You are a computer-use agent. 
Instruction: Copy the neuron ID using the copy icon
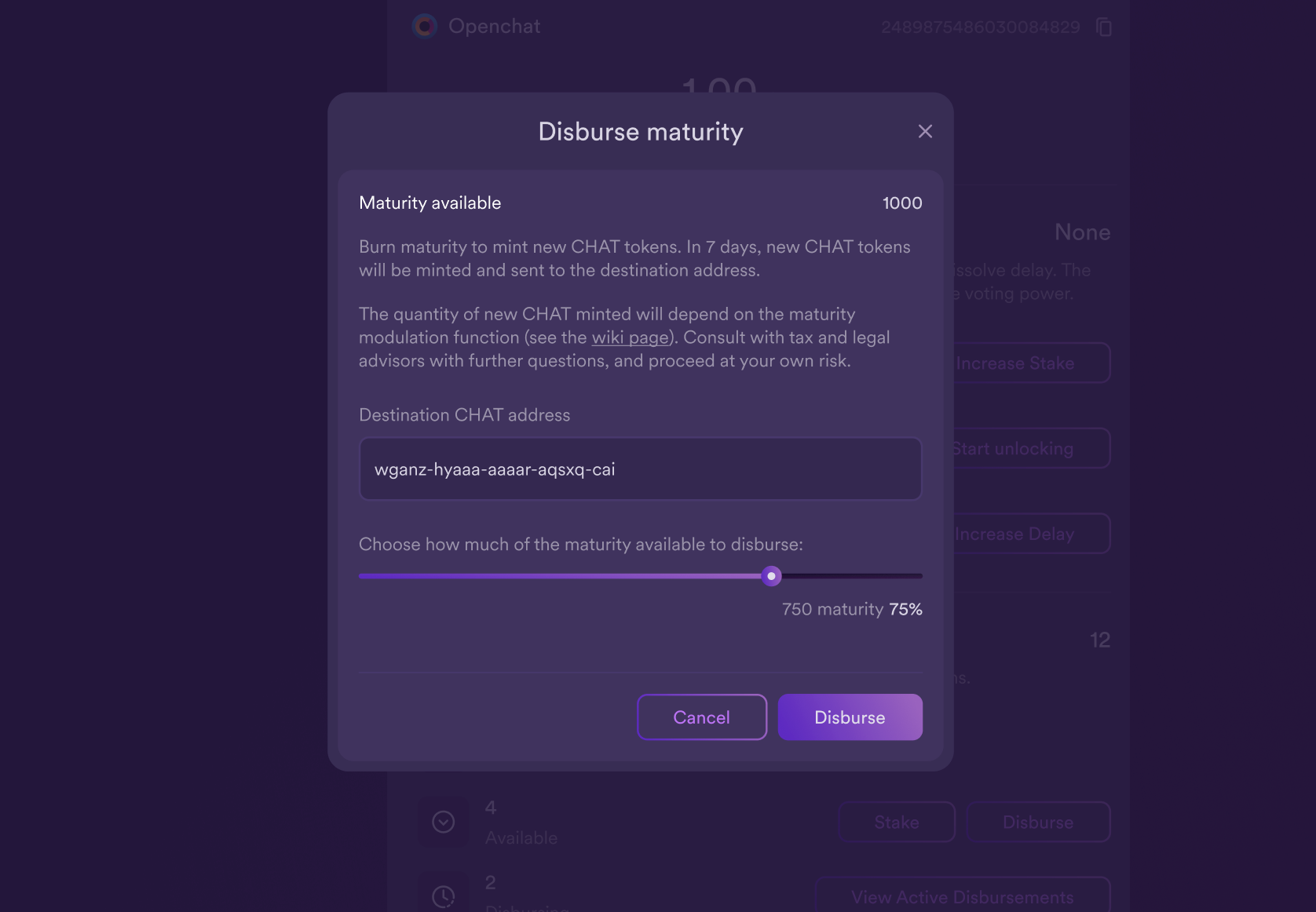pos(1104,26)
